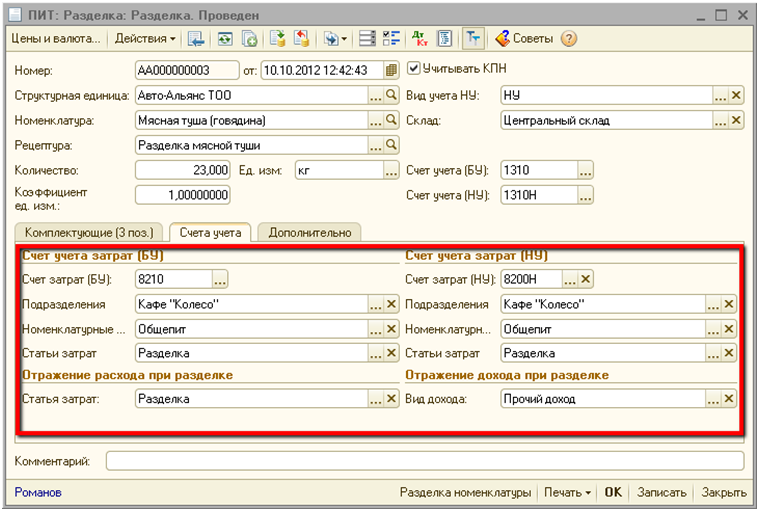Open the Дт/Кт posting entries icon
Screen dimensions: 759x511
pos(420,39)
